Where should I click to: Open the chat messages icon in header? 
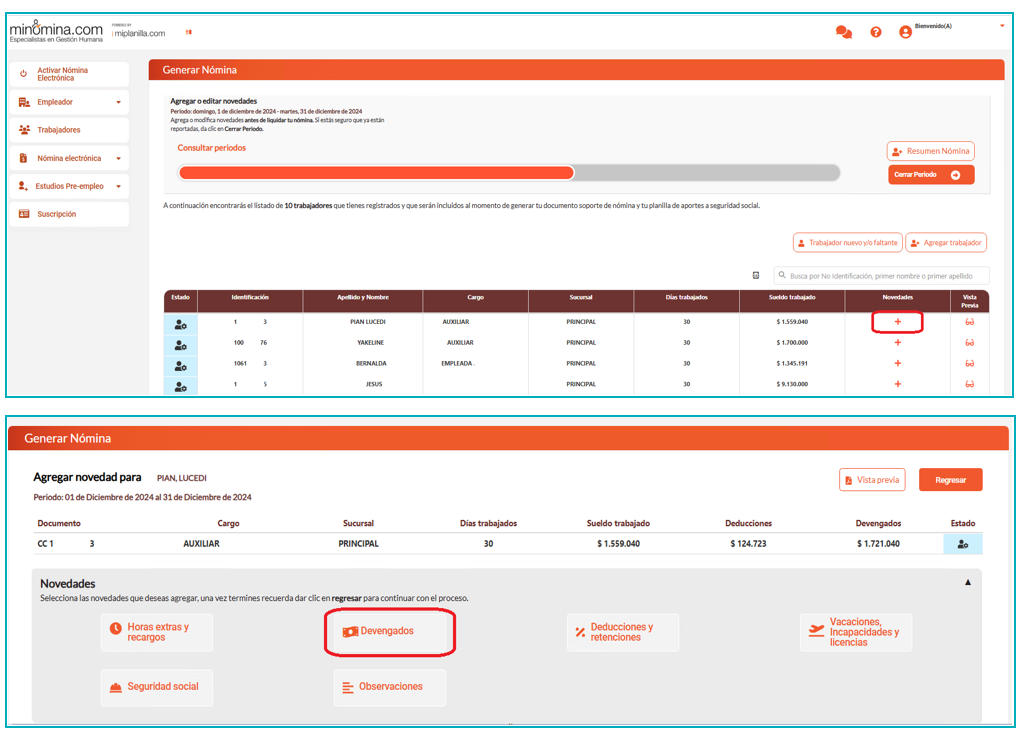843,32
